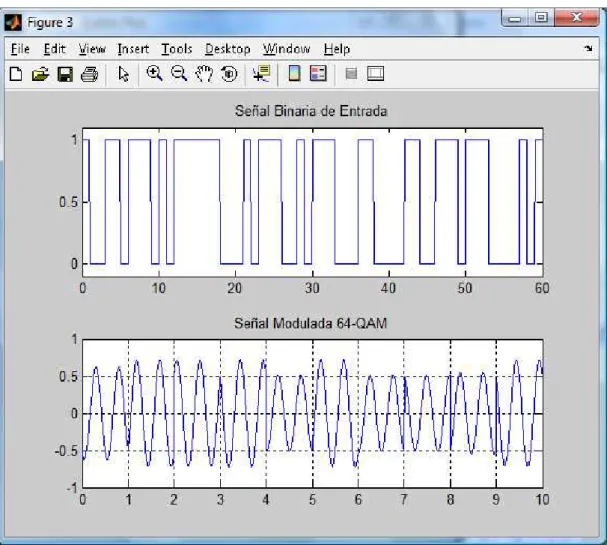Open the View menu
The width and height of the screenshot is (607, 545).
92,49
